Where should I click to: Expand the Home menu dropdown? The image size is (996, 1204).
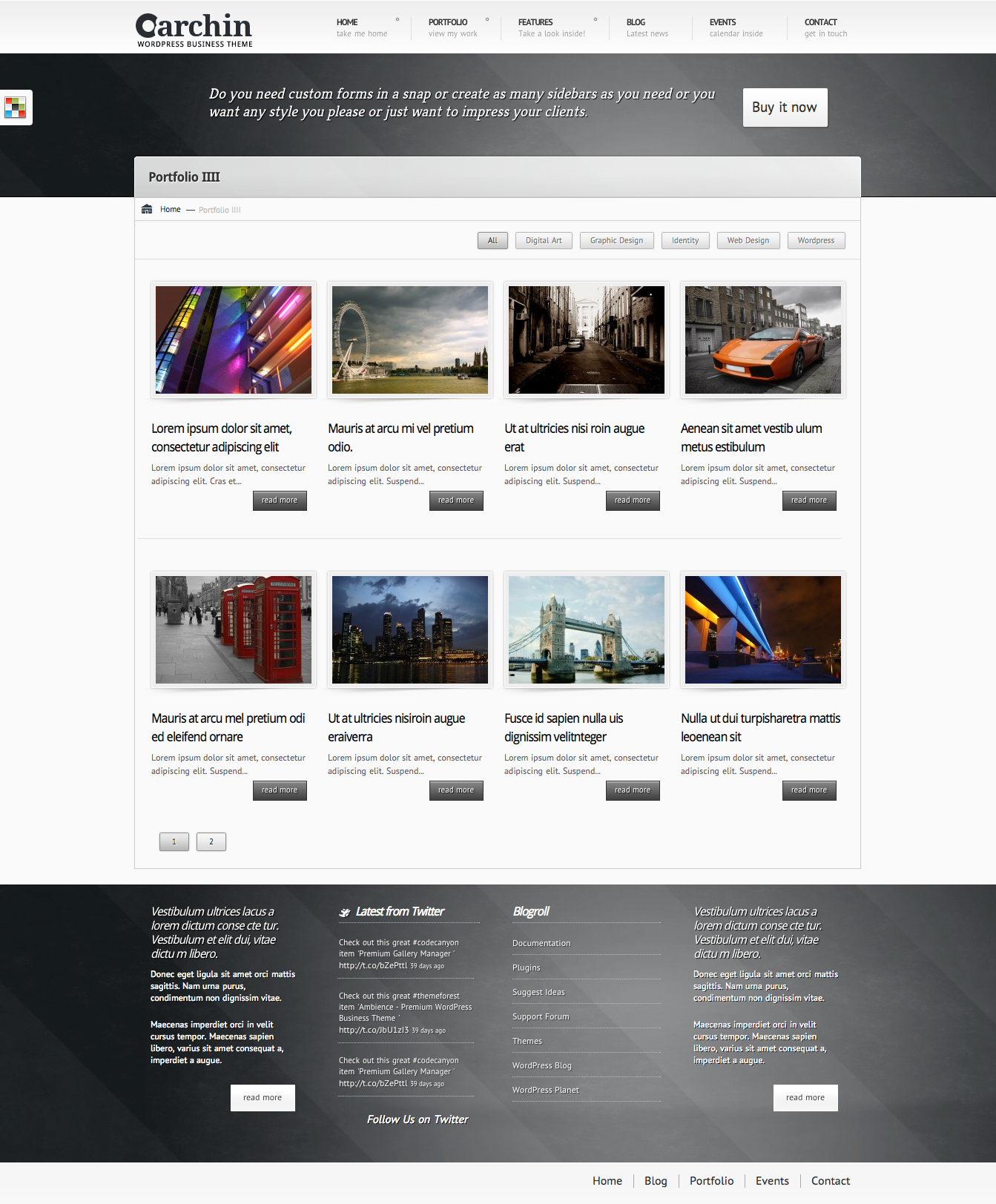[398, 20]
